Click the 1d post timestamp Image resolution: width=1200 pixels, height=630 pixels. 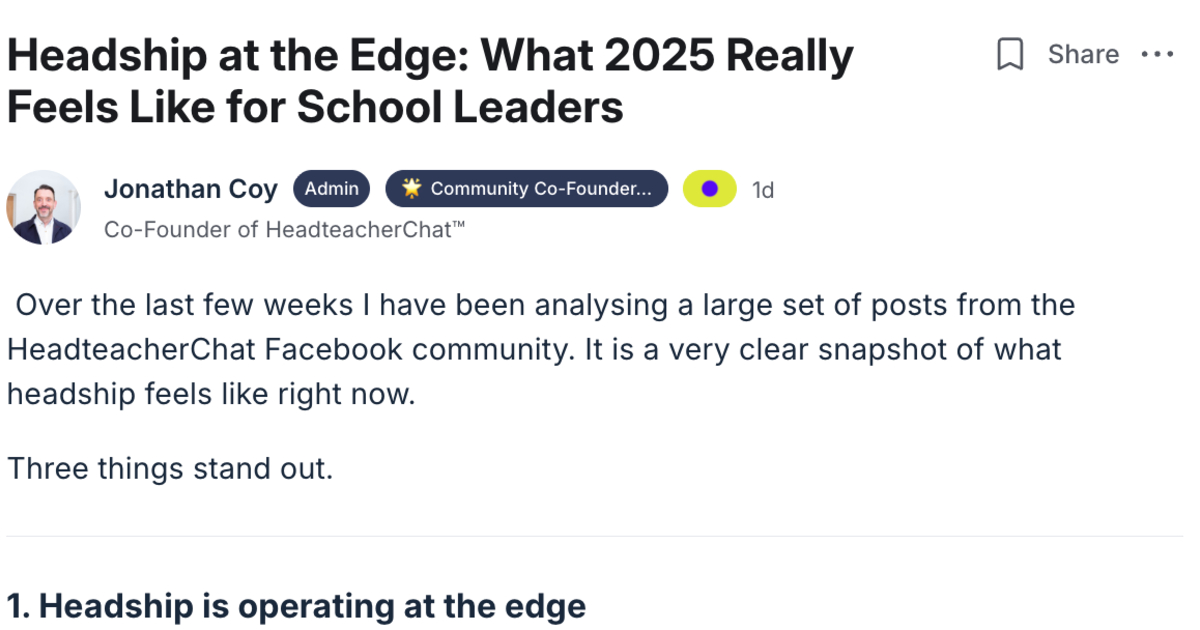pos(763,190)
